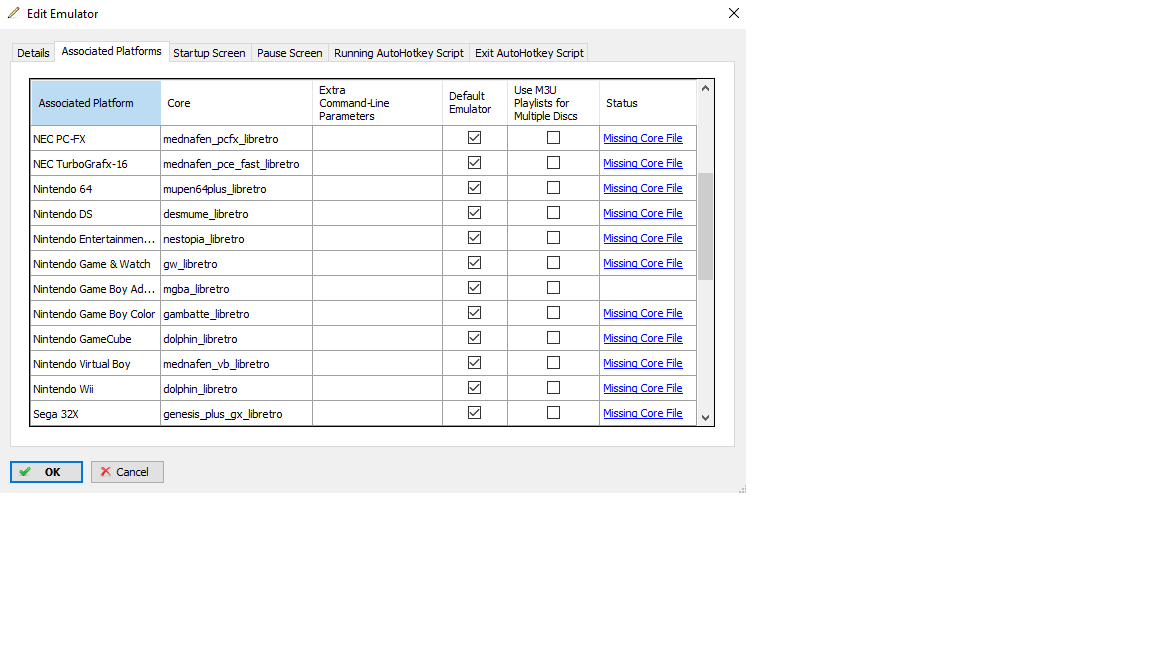Image resolution: width=1152 pixels, height=648 pixels.
Task: Select the mednafen_vb_libretro core cell
Action: click(237, 364)
